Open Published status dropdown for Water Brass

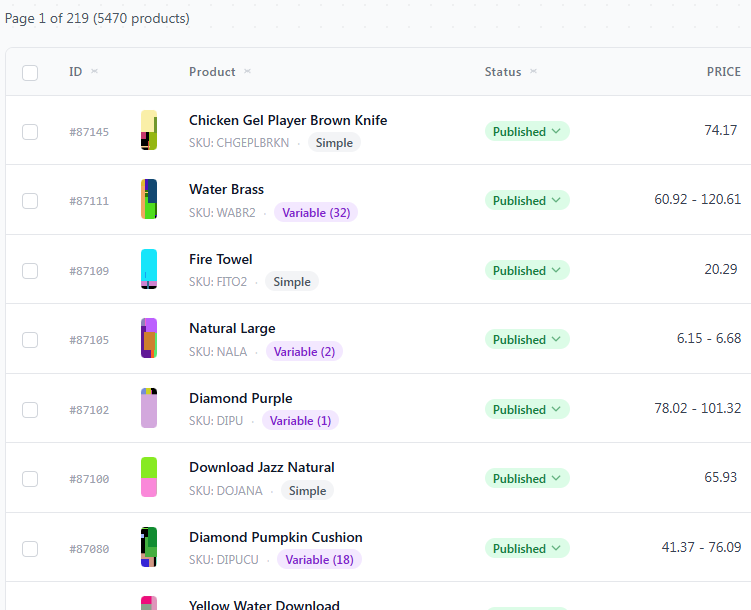(x=527, y=200)
